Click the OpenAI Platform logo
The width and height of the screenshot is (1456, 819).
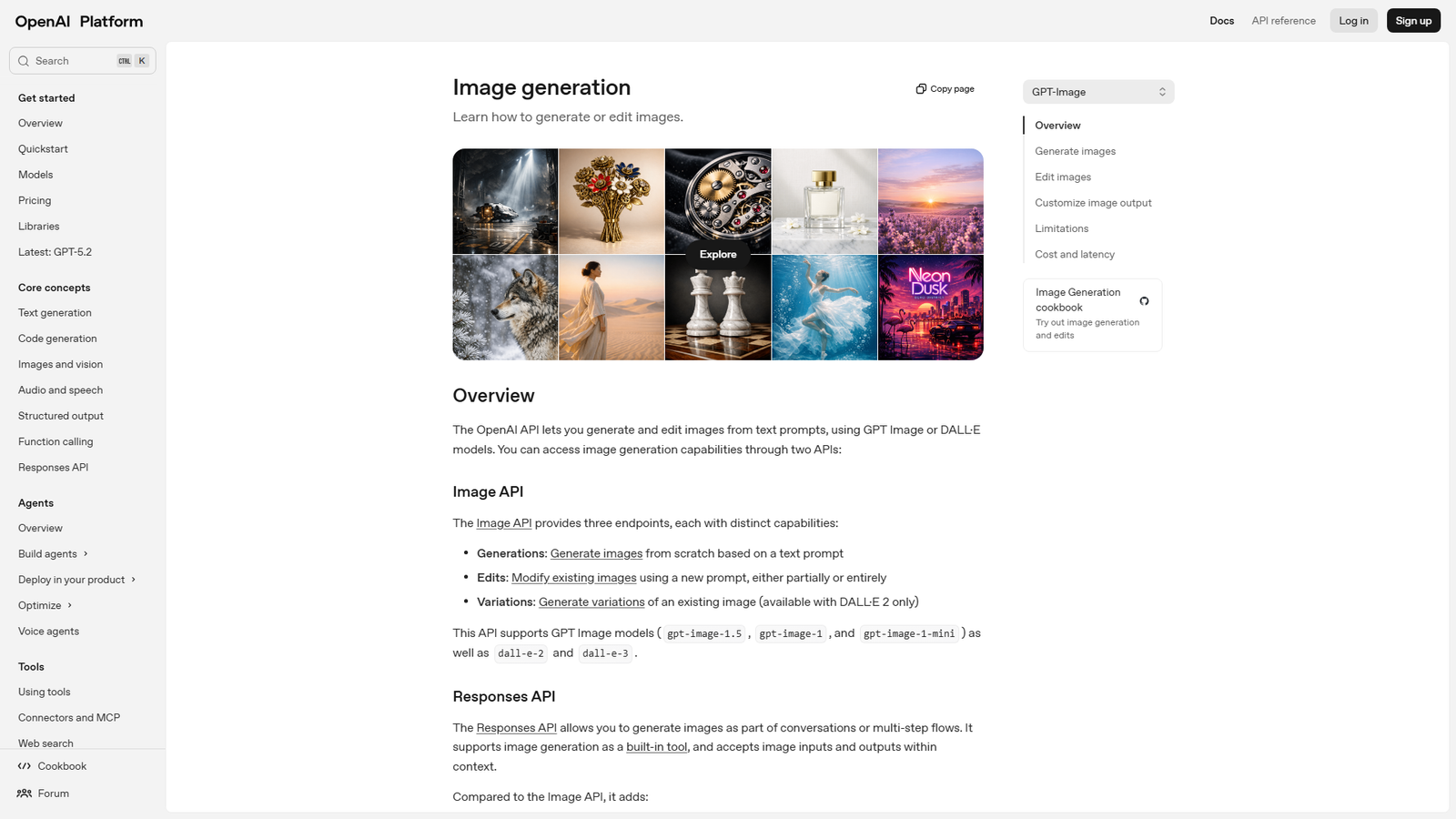[77, 20]
